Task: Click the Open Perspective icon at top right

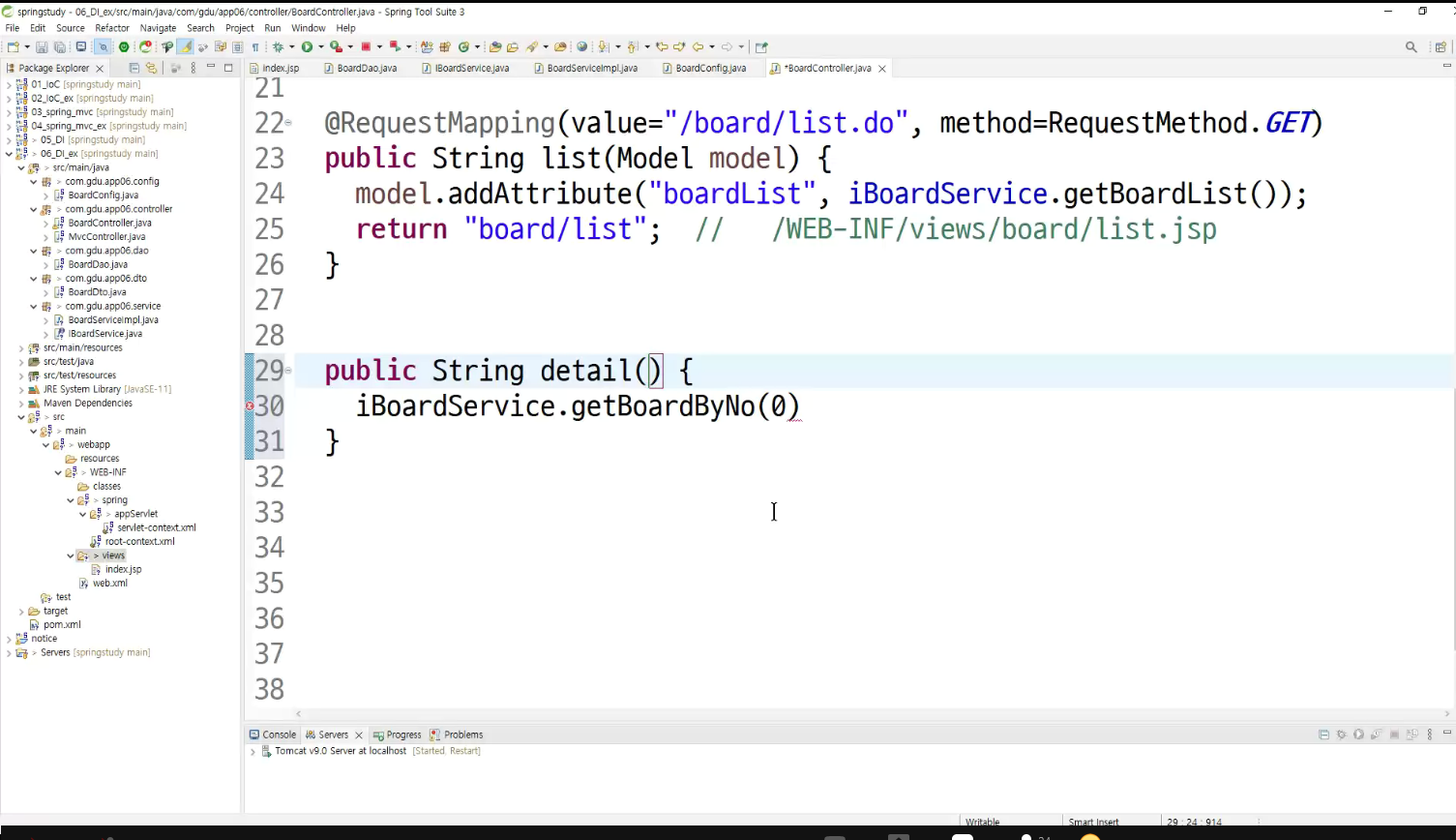Action: pyautogui.click(x=1441, y=46)
